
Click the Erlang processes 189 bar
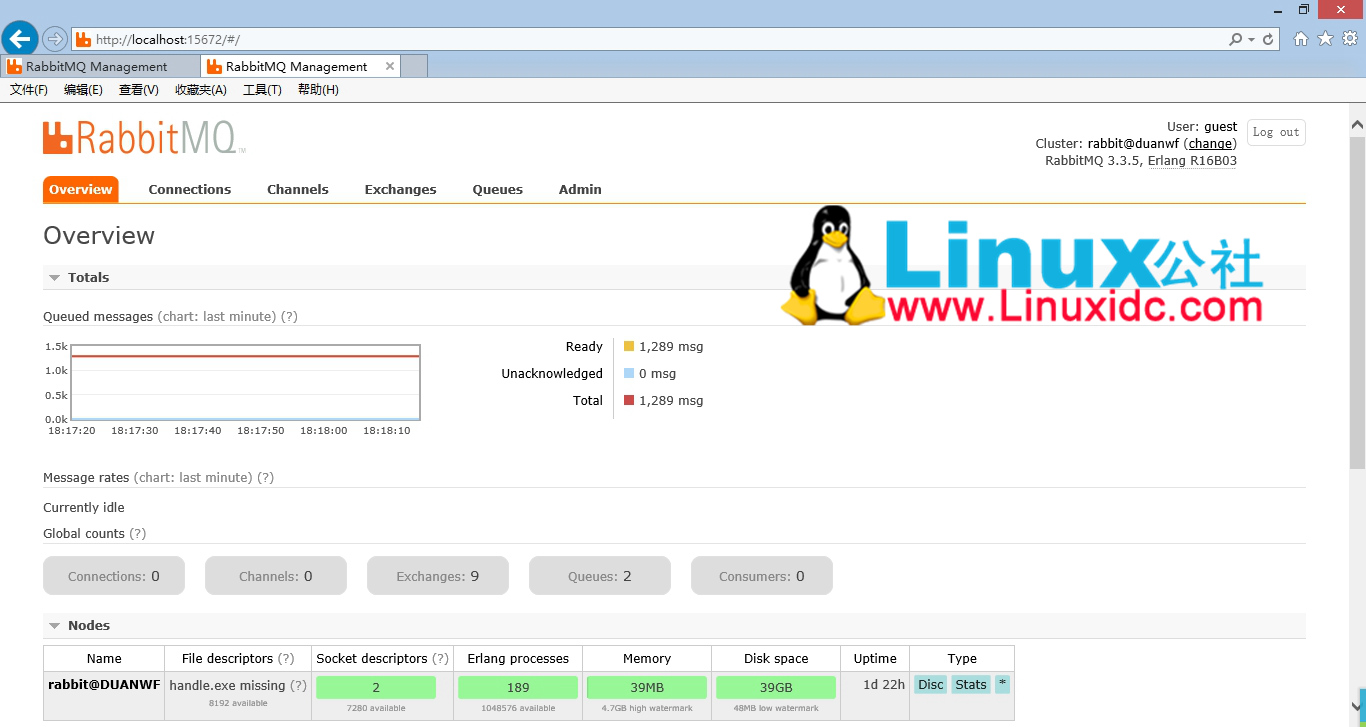[x=518, y=687]
